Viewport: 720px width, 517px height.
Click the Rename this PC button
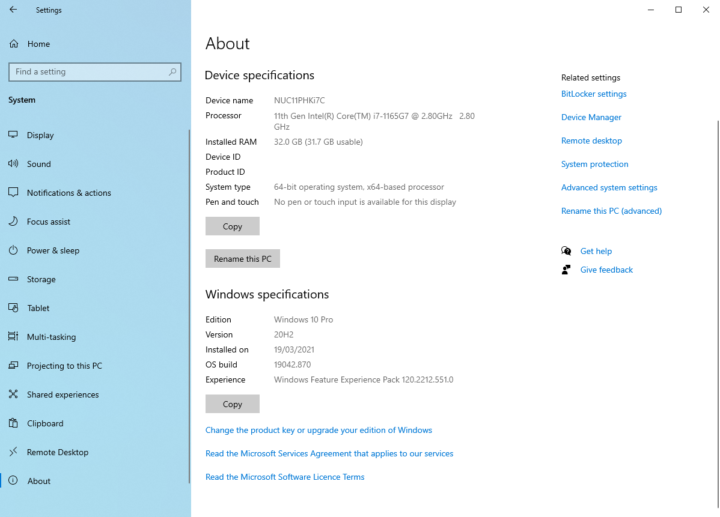click(x=242, y=258)
